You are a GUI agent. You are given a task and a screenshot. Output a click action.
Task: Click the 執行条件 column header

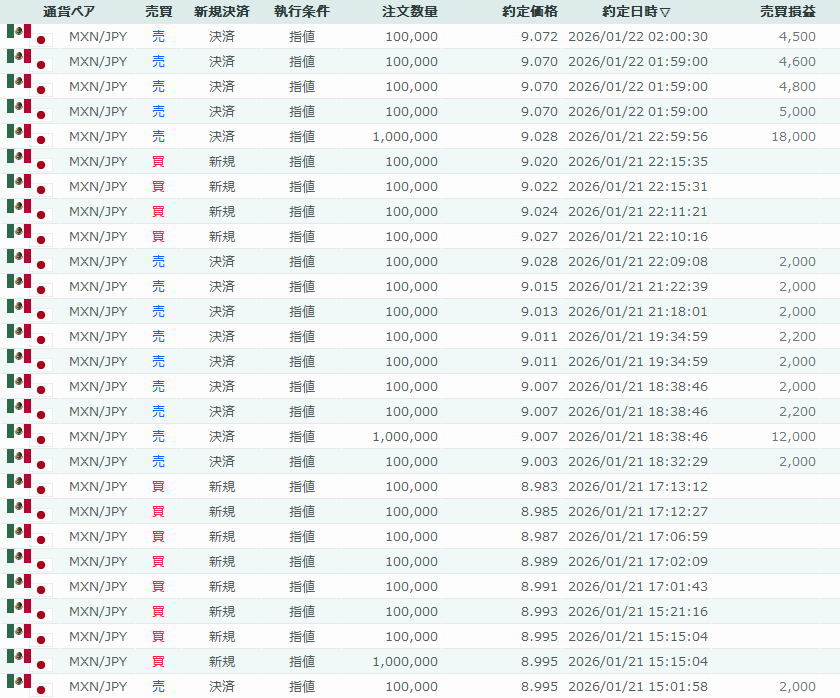click(301, 12)
